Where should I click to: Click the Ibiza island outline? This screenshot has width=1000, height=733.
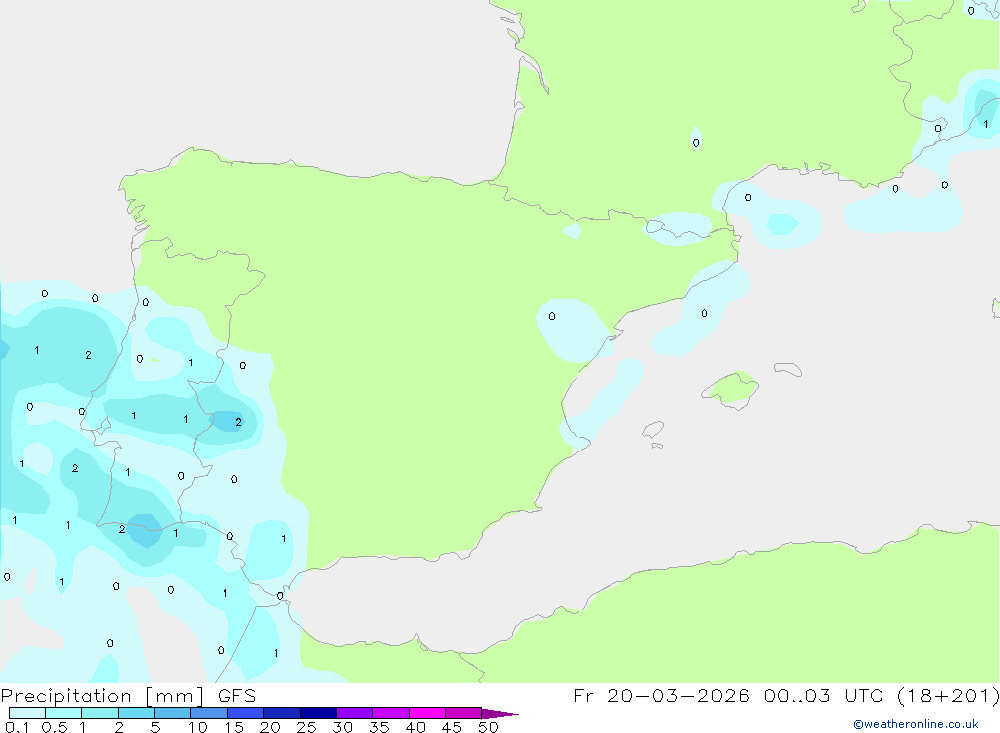(653, 430)
